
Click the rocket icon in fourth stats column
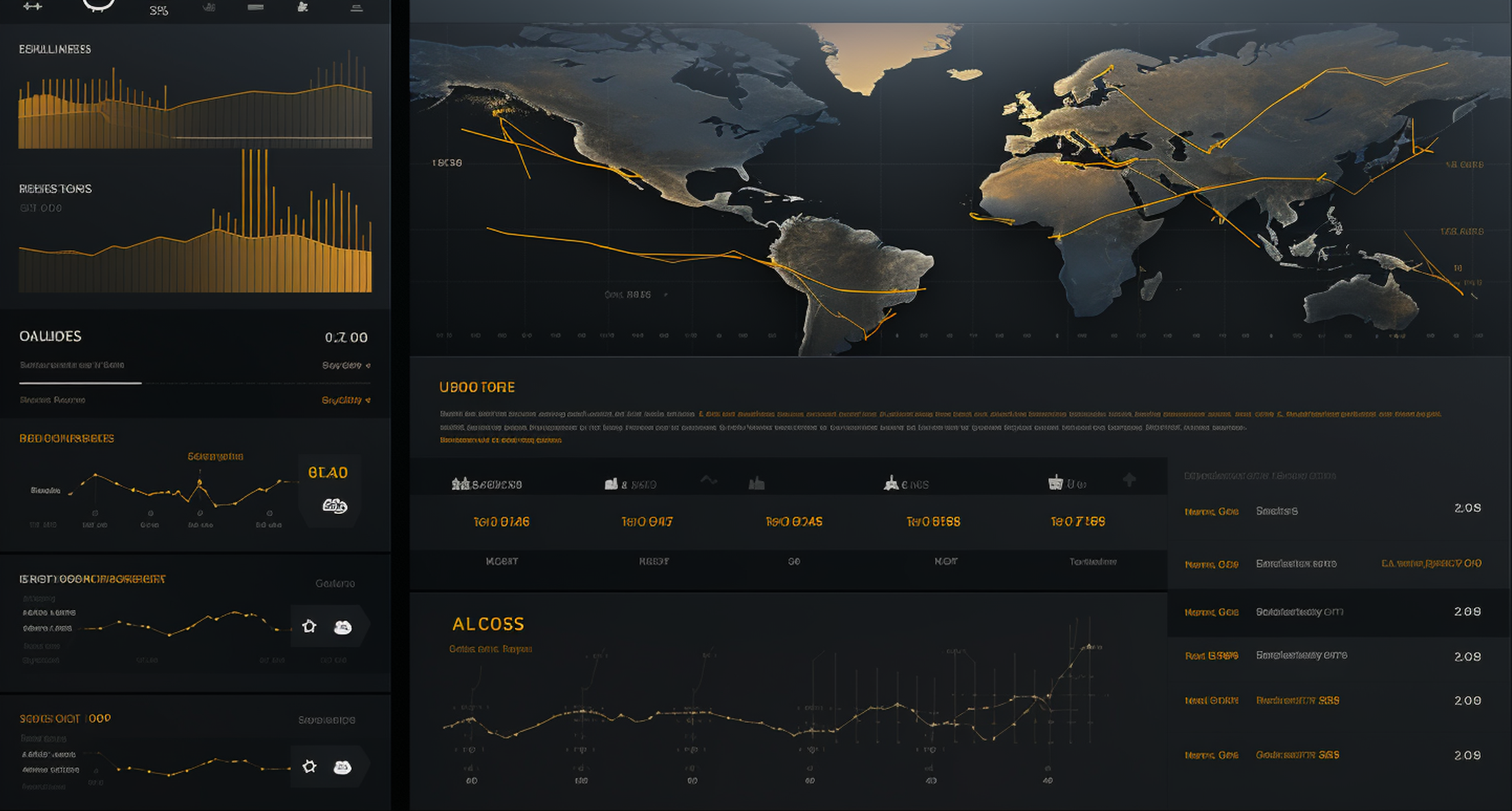[x=891, y=483]
